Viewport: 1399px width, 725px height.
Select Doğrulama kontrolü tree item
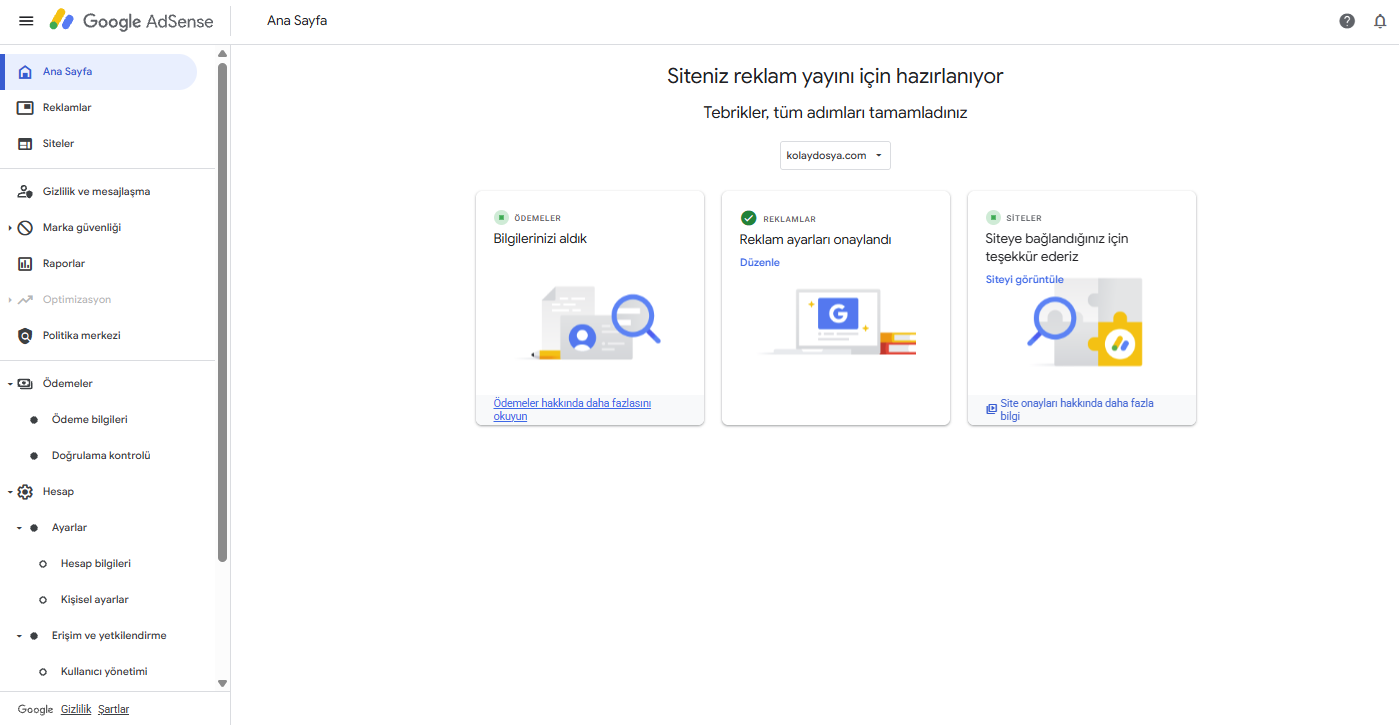tap(99, 456)
